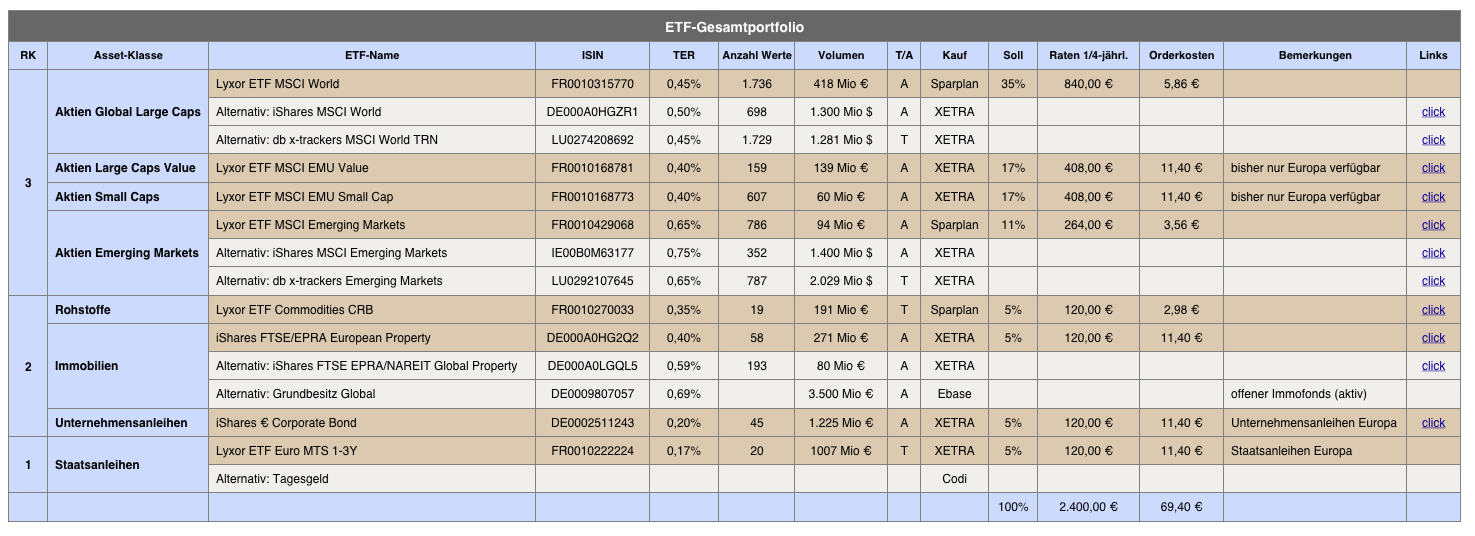The width and height of the screenshot is (1475, 536).
Task: Click link for iShares FTSE/EPRA European Property
Action: point(1432,338)
